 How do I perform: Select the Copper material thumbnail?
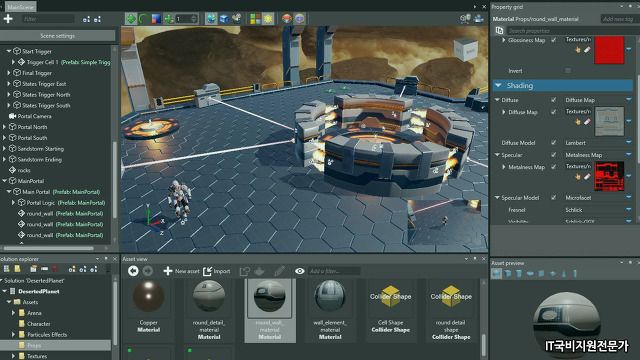click(149, 296)
